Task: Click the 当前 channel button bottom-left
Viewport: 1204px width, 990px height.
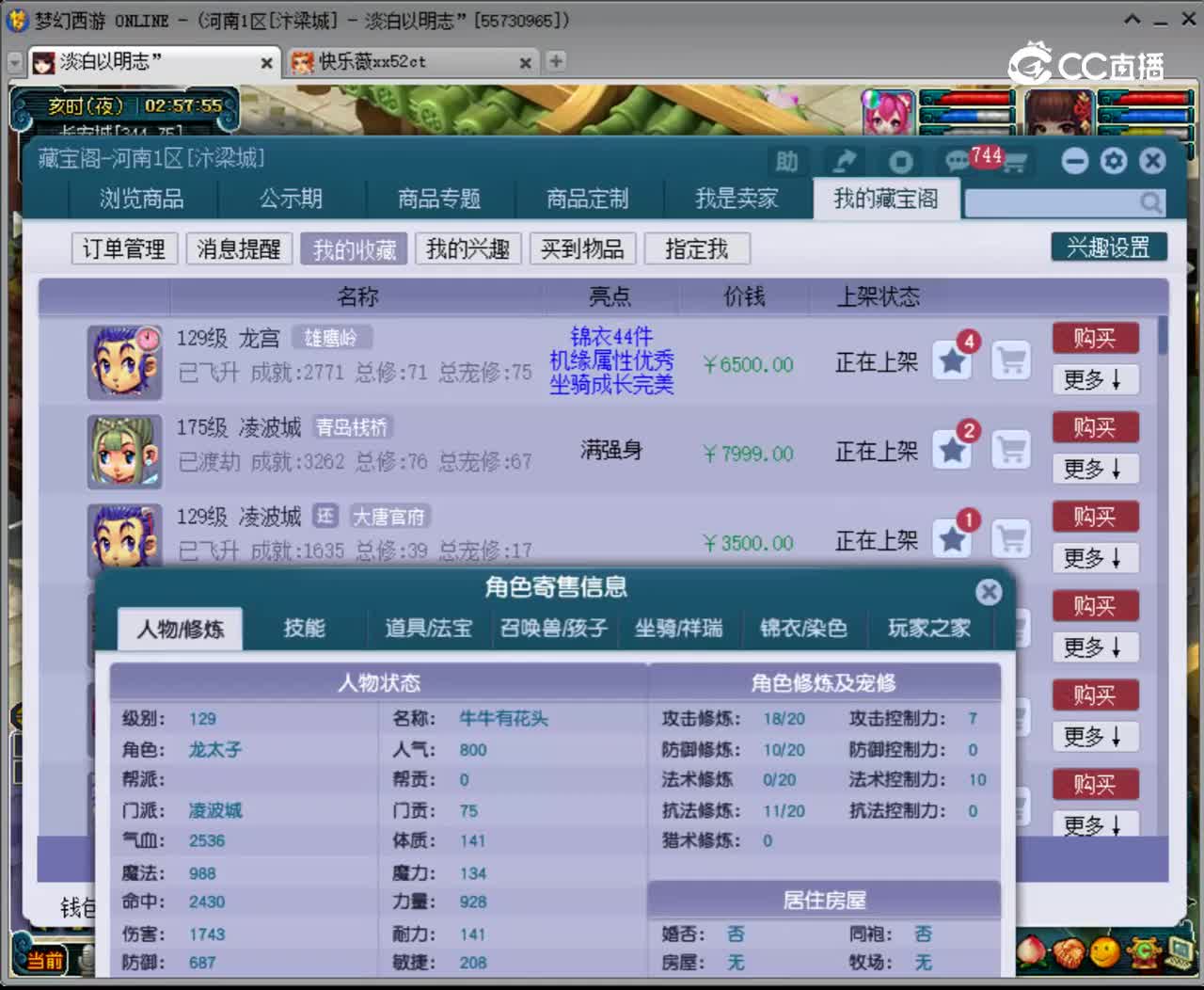Action: [x=43, y=960]
